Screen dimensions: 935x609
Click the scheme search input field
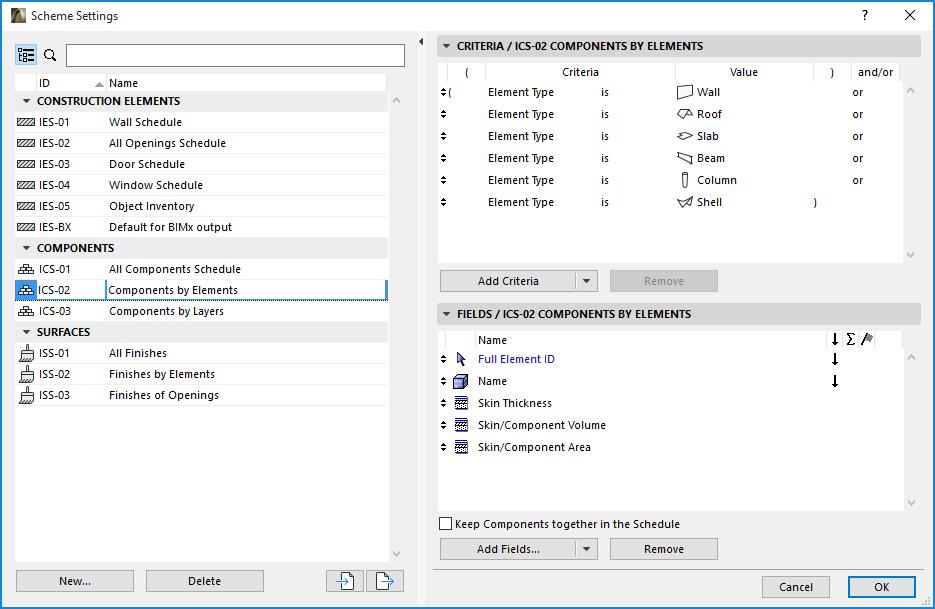point(235,55)
